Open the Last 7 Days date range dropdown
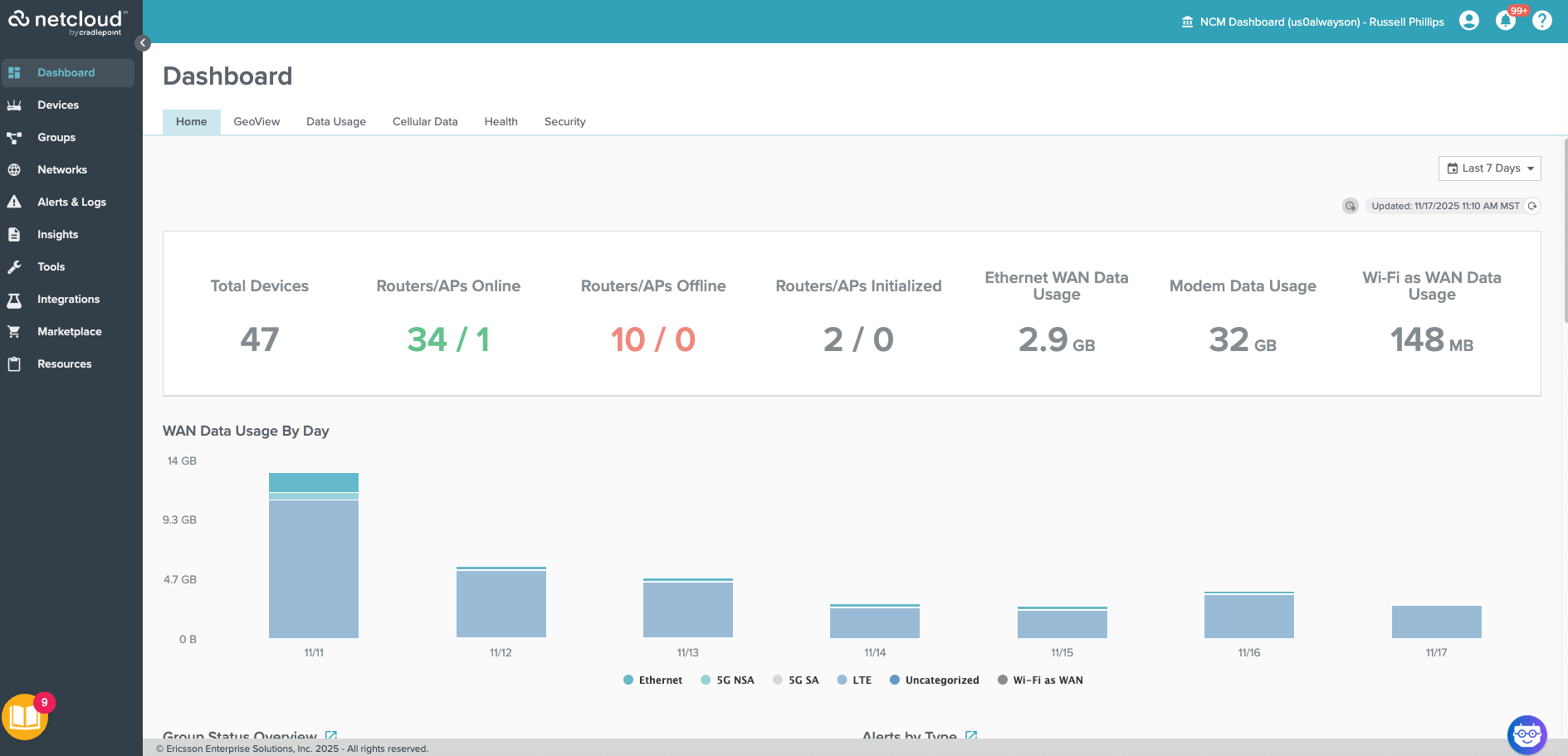Viewport: 1568px width, 756px height. [x=1489, y=168]
